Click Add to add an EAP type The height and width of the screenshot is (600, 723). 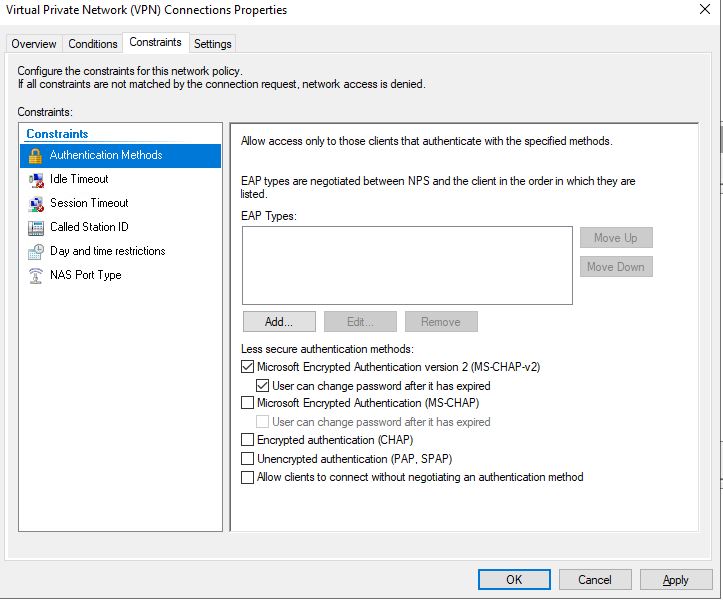[279, 321]
